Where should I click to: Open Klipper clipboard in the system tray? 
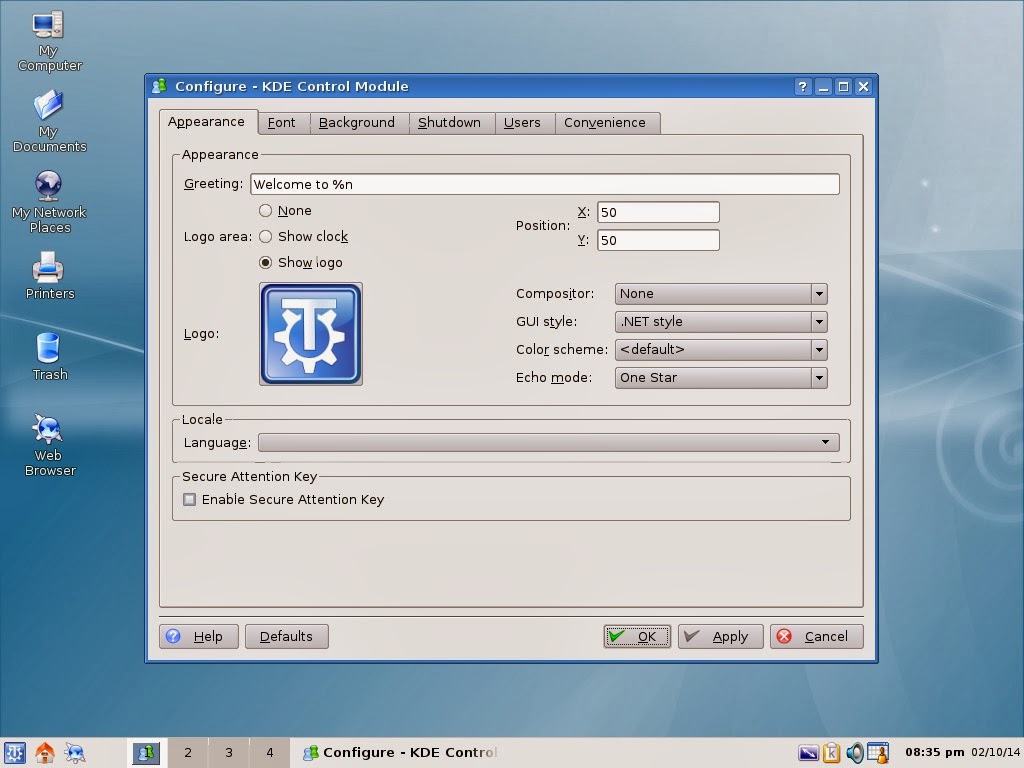(x=831, y=752)
